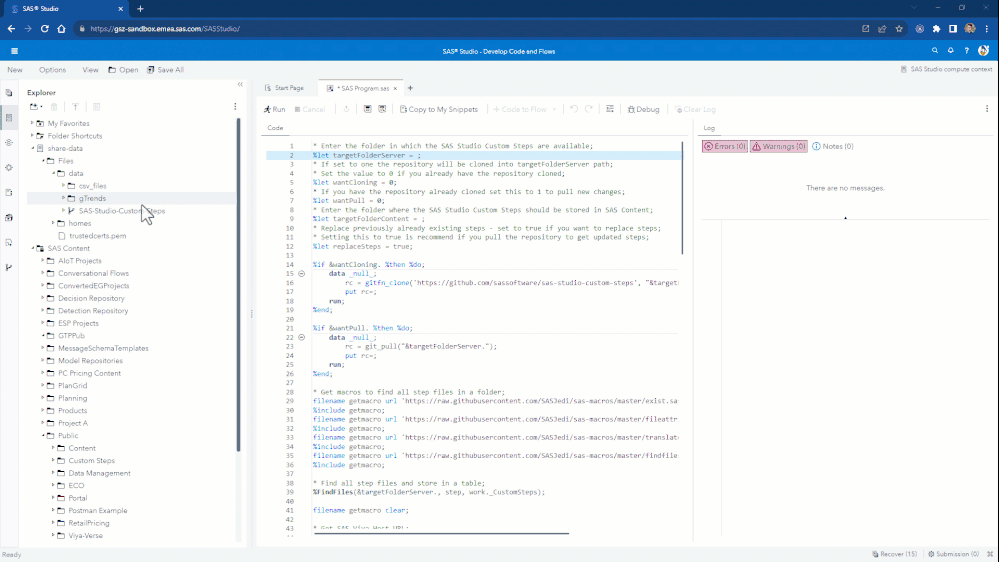Click Save All in the top toolbar
This screenshot has width=999, height=562.
165,70
